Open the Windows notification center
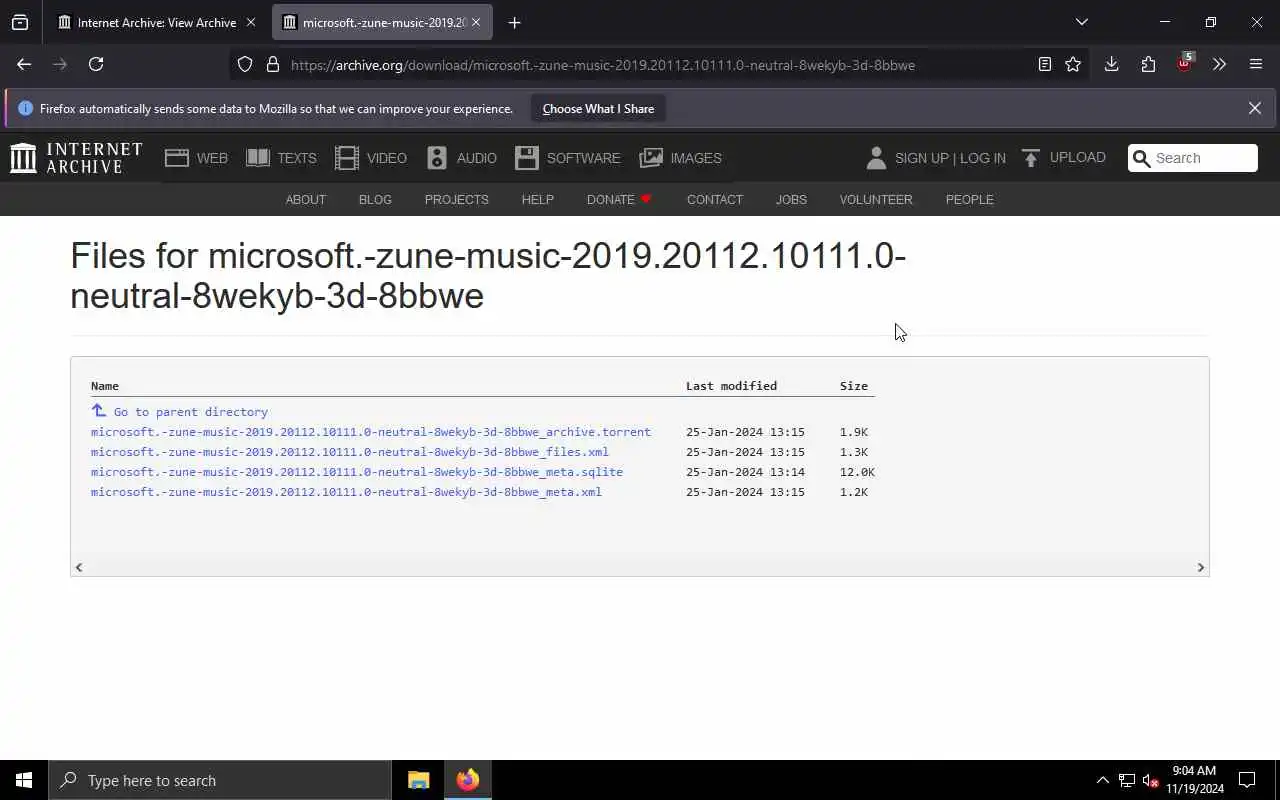 (1247, 780)
